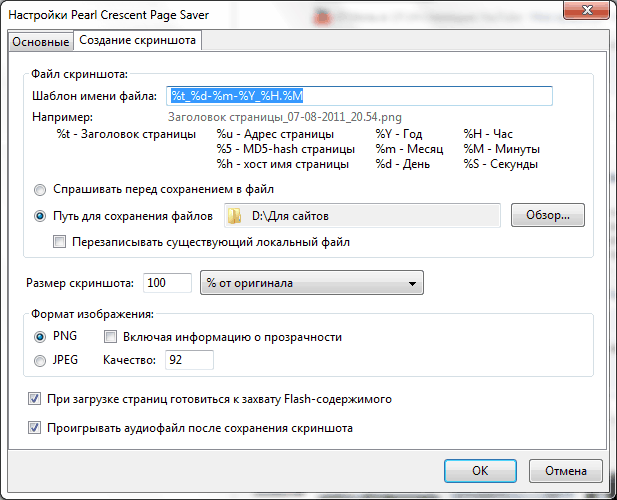Click the %M - Минуты hint
Image resolution: width=617 pixels, height=500 pixels.
click(502, 149)
